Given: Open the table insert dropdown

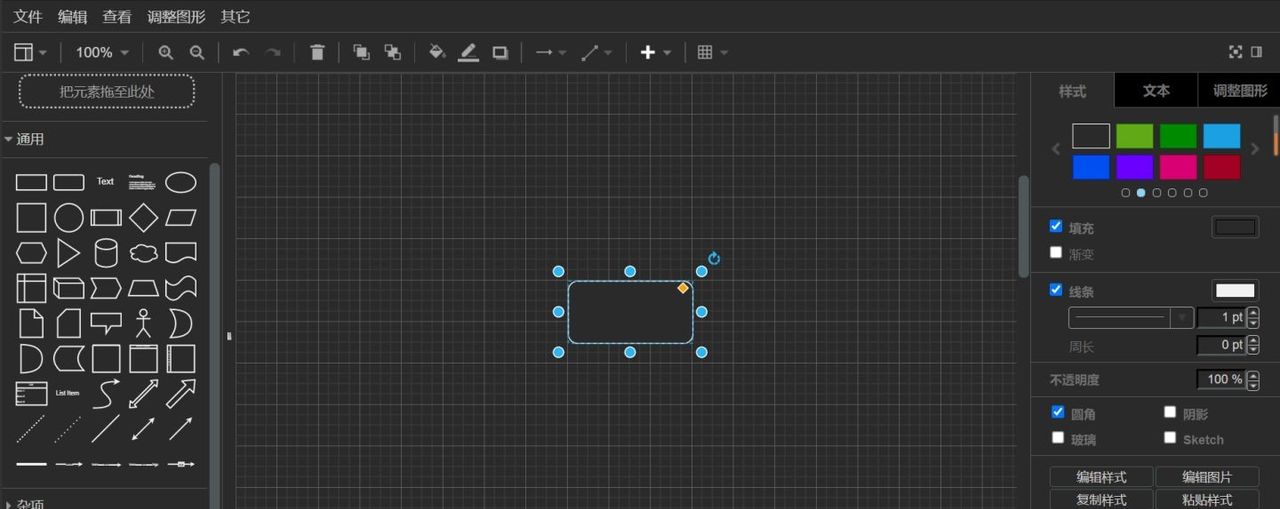Looking at the screenshot, I should click(x=712, y=53).
